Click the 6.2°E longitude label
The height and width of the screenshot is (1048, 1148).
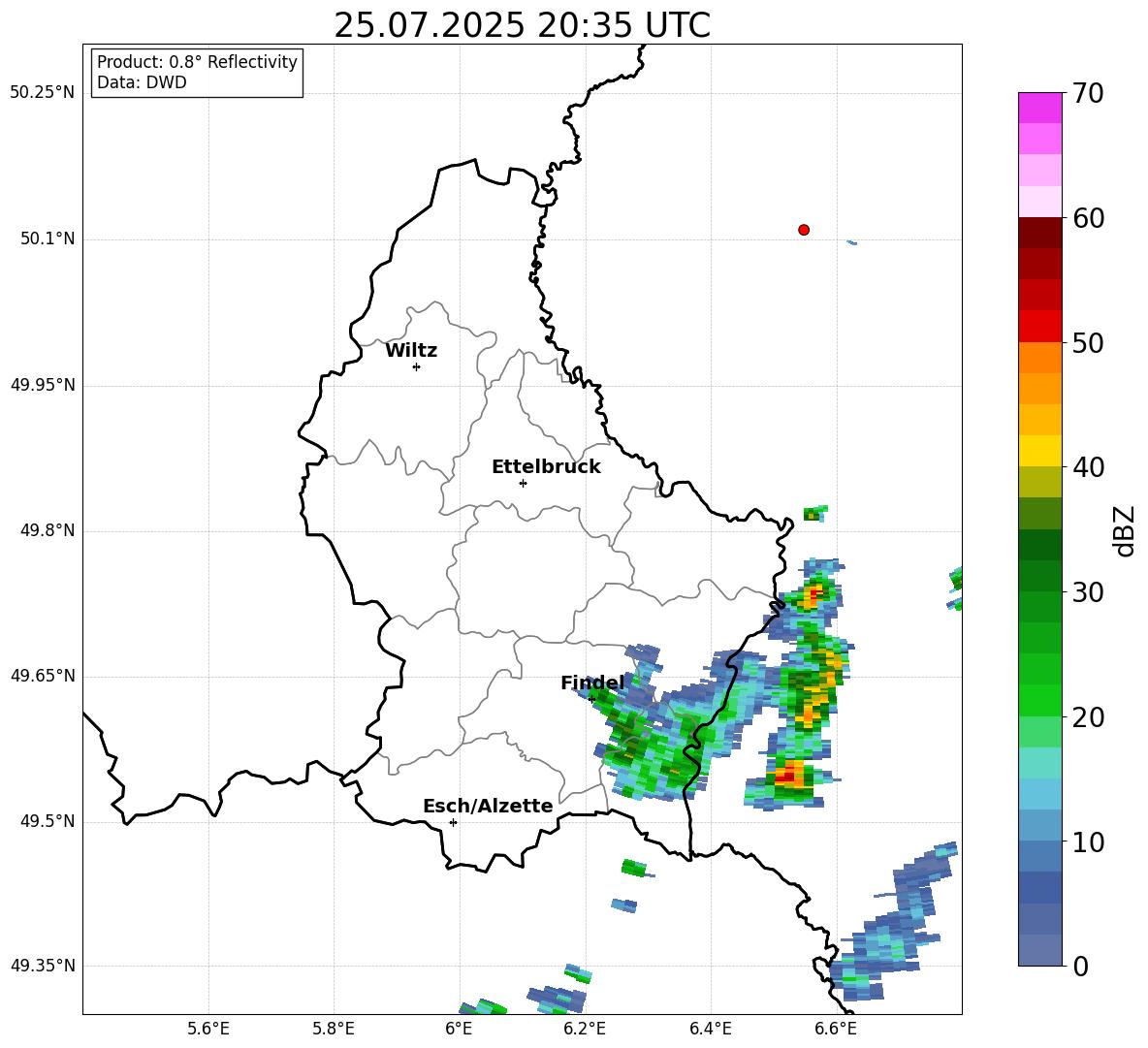(585, 1030)
